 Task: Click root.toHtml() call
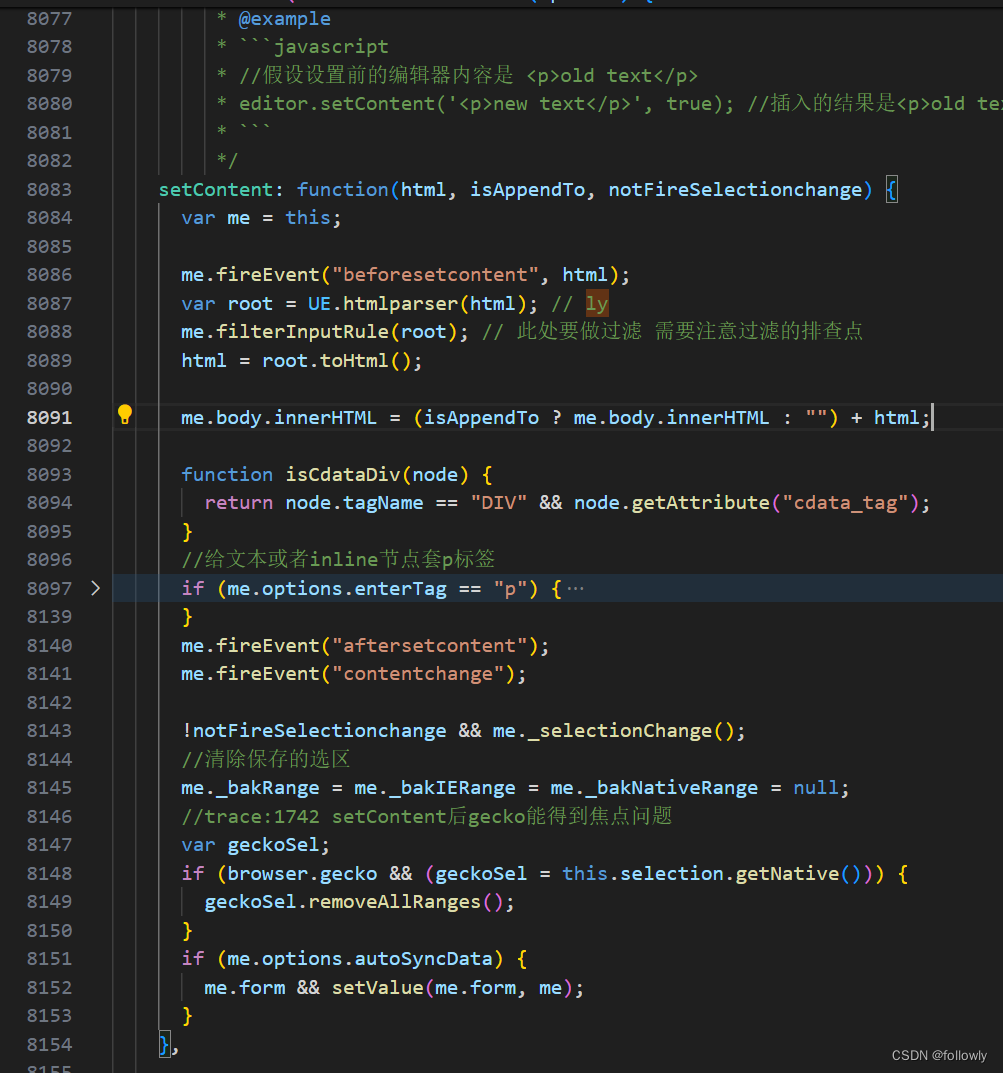tap(337, 361)
